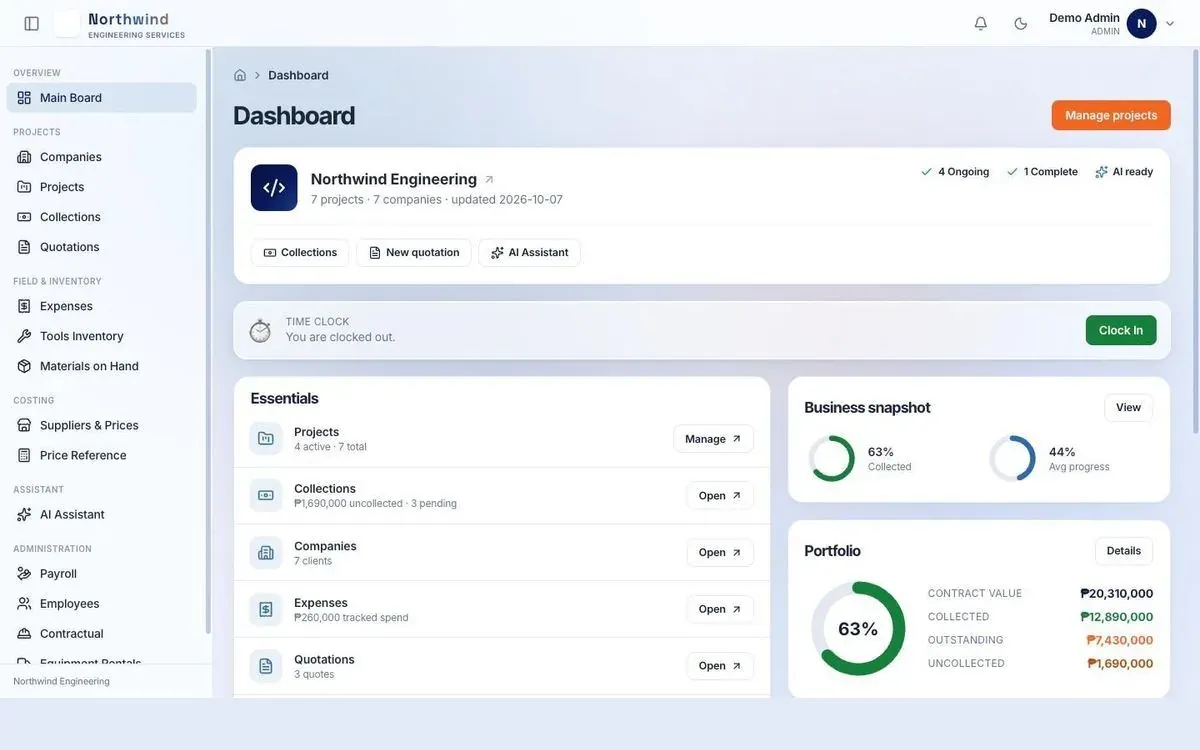Click AI Assistant quick action button
1200x750 pixels.
click(x=529, y=253)
